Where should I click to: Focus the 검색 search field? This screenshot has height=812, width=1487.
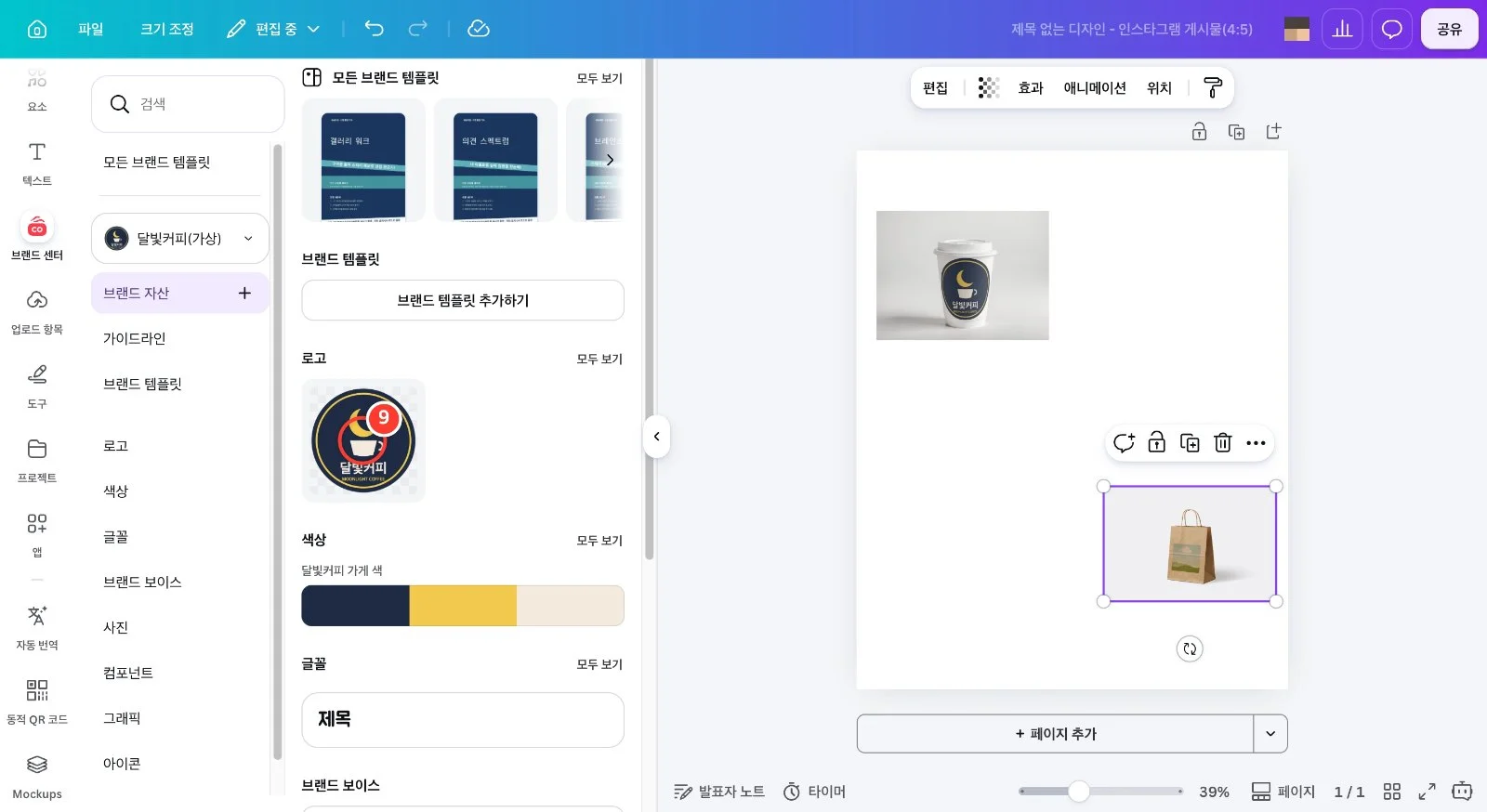188,104
